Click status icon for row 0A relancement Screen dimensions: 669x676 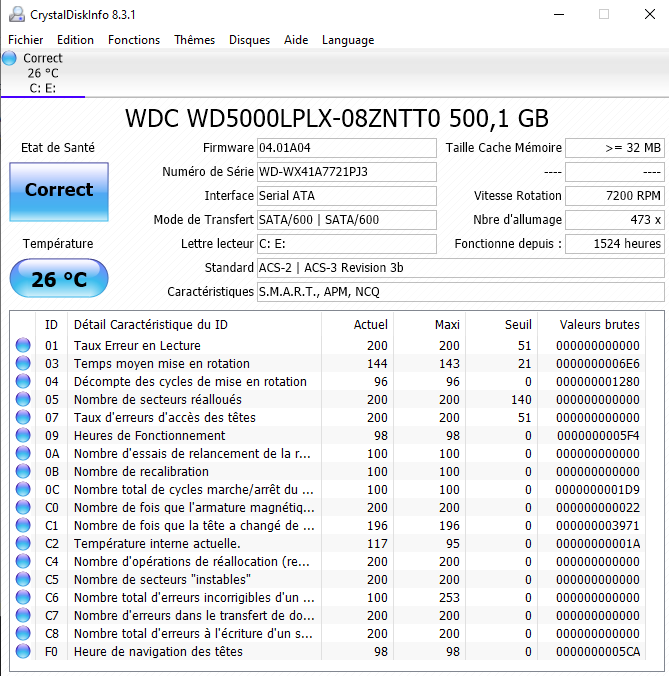point(23,454)
